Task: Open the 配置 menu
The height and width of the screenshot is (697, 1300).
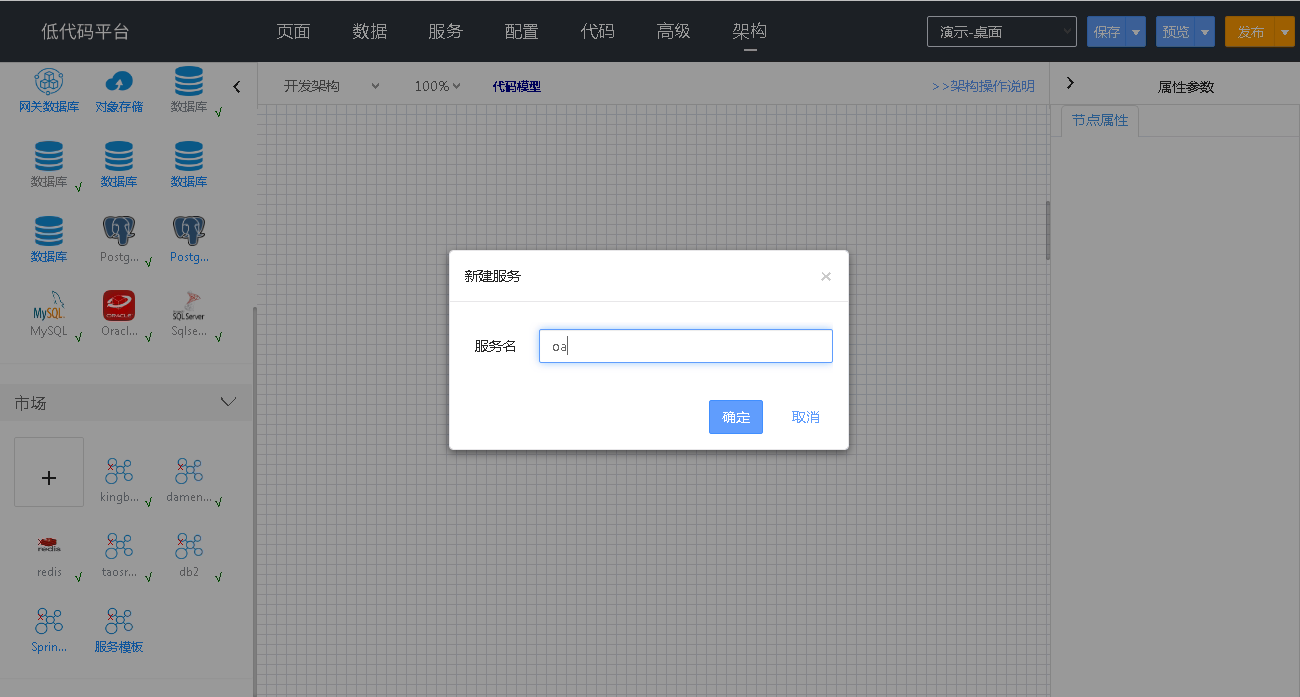Action: [x=522, y=31]
